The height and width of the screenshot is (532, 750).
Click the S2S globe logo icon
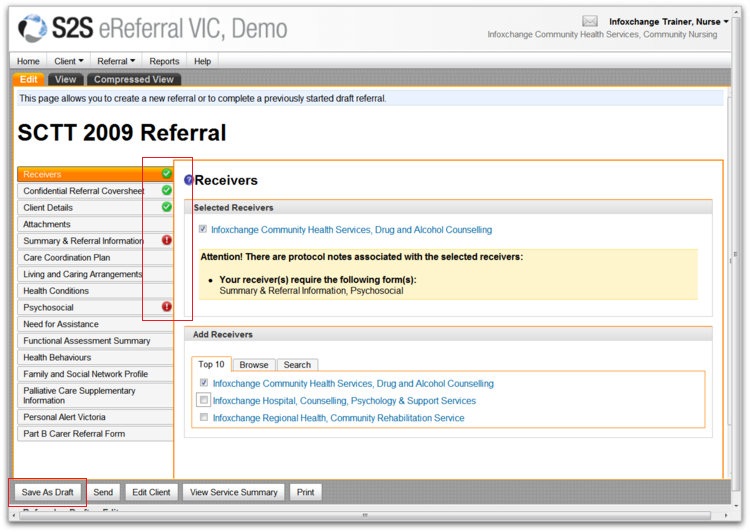click(32, 28)
